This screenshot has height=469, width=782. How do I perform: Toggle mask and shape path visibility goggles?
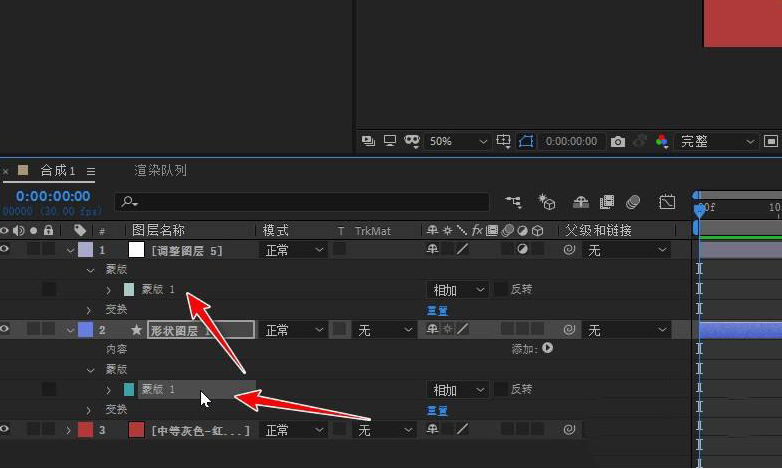click(412, 141)
